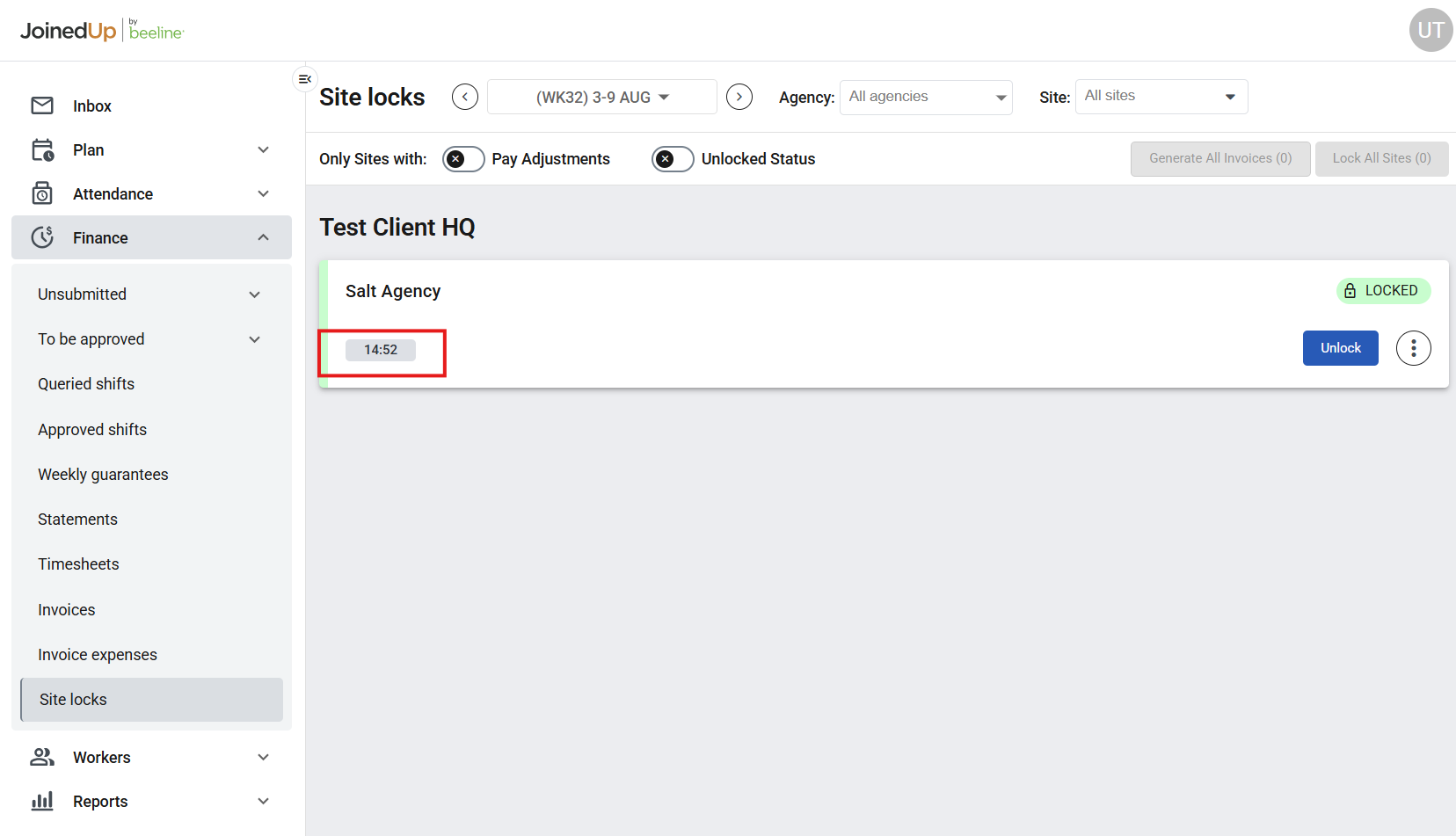Open the three-dot menu for Salt Agency

point(1414,348)
